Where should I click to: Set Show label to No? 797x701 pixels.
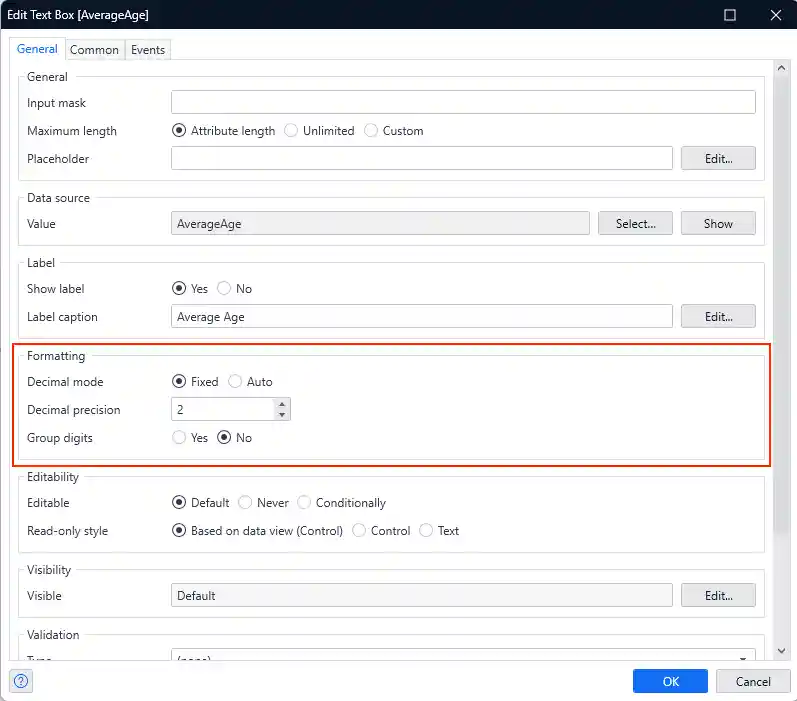224,288
